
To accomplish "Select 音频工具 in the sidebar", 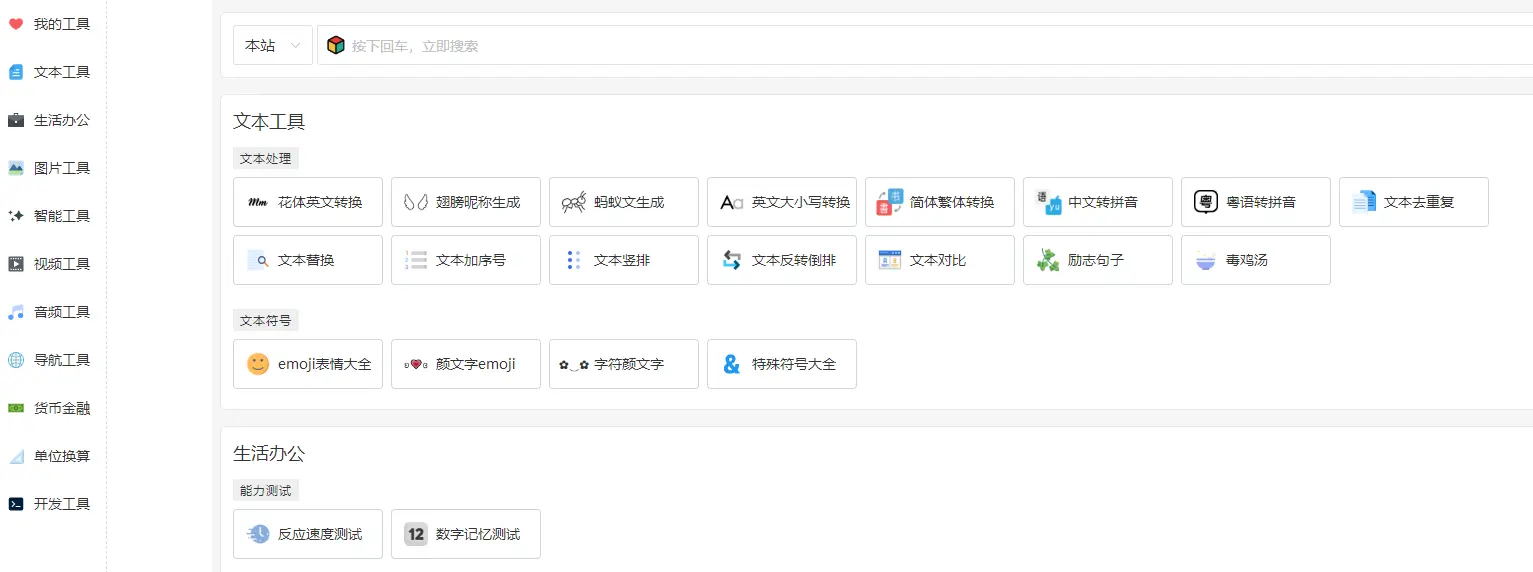I will 62,312.
